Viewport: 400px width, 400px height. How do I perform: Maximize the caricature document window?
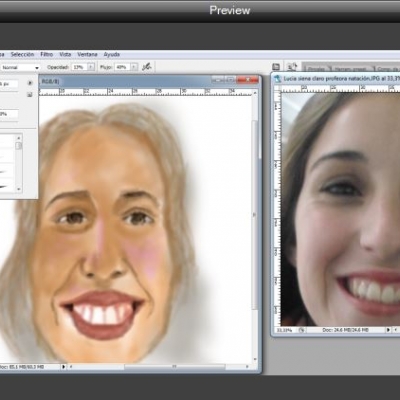click(230, 80)
